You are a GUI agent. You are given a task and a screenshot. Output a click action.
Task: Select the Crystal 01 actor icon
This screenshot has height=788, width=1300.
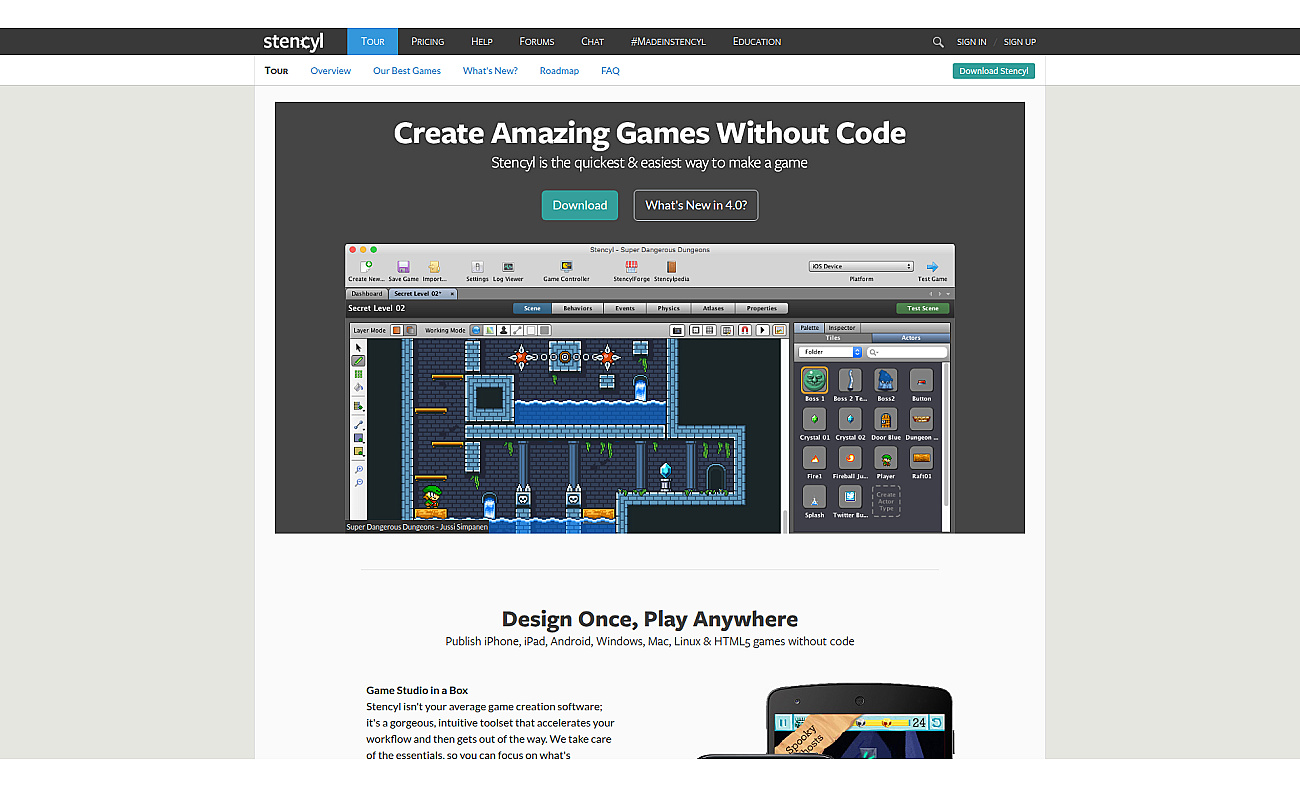[815, 419]
